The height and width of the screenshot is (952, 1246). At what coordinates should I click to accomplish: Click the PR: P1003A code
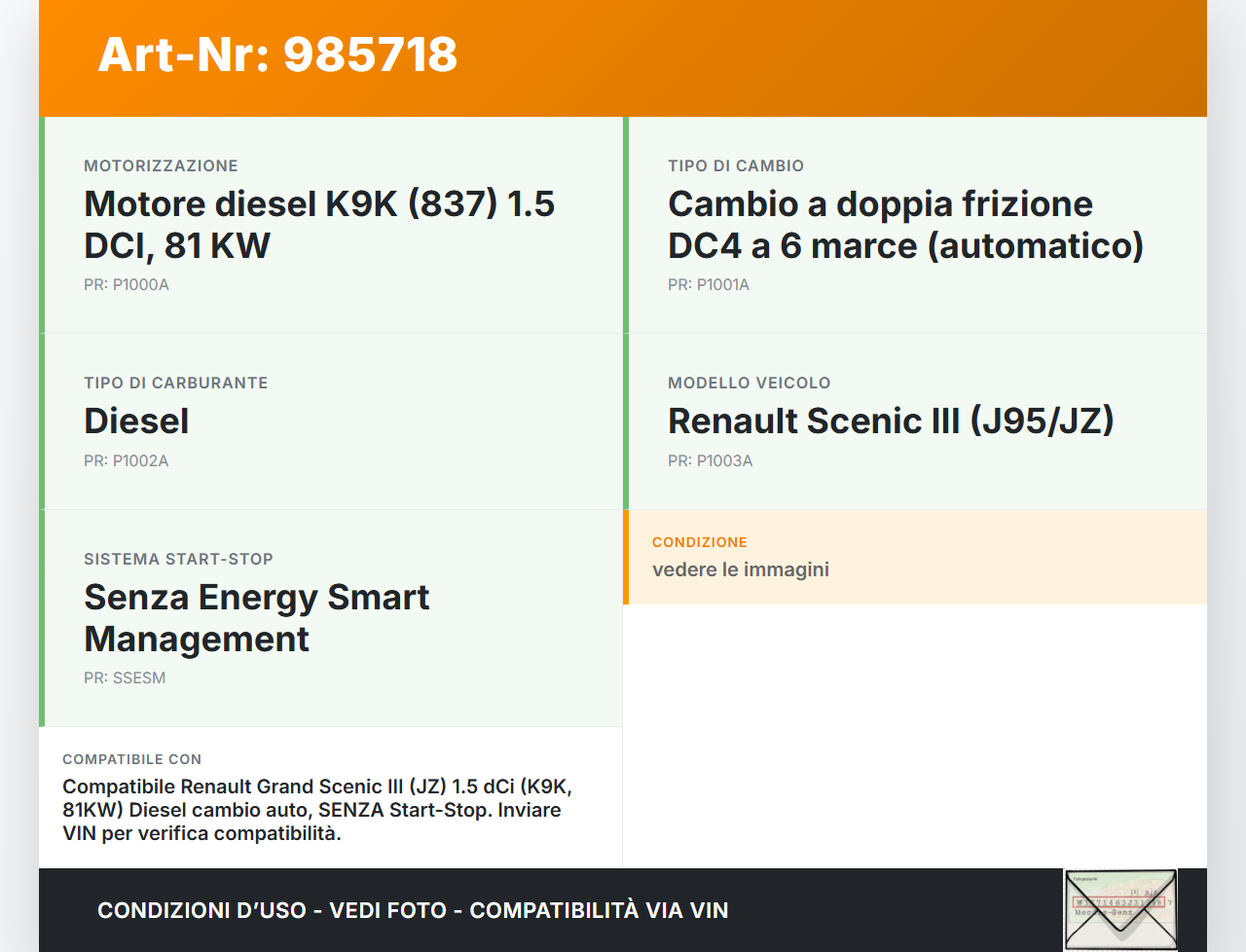(711, 461)
